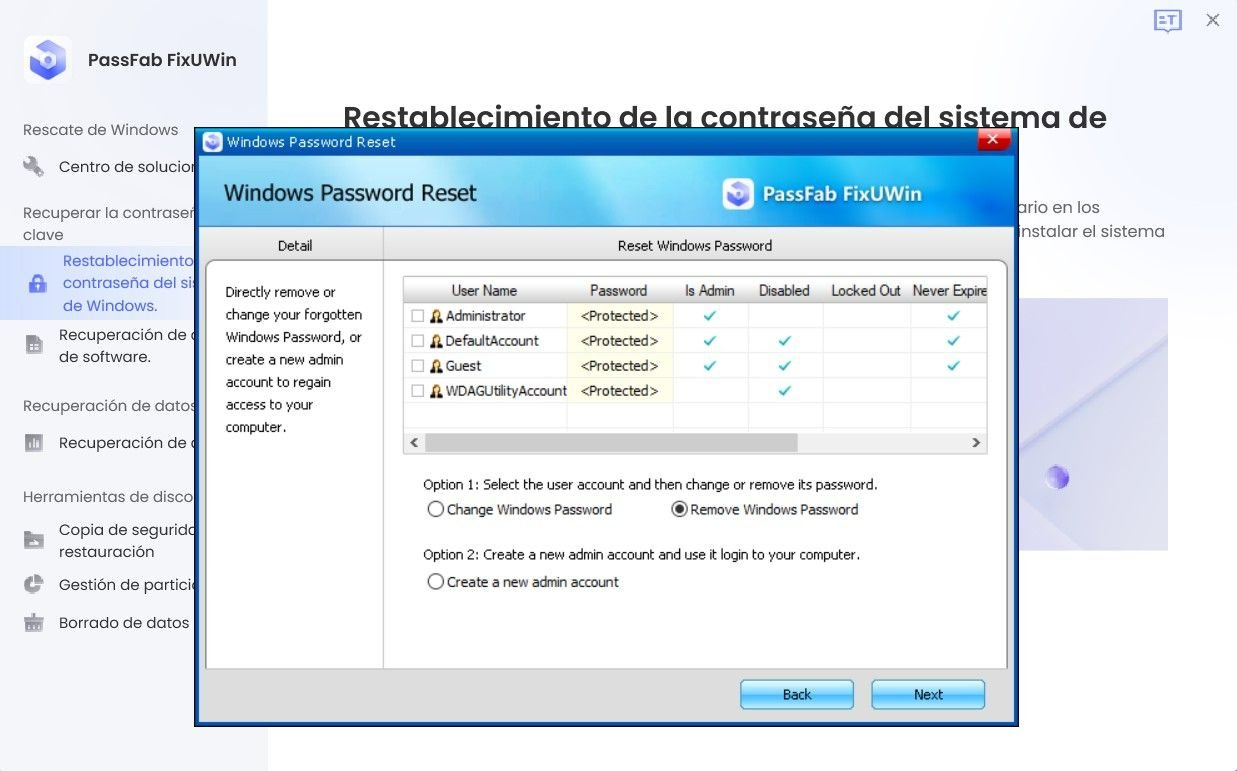Screen dimensions: 1237x771
Task: Switch to the Detail tab
Action: click(294, 245)
